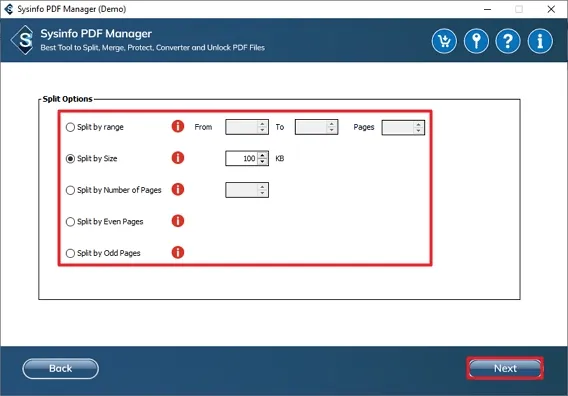Click the title bar application icon

[9, 9]
